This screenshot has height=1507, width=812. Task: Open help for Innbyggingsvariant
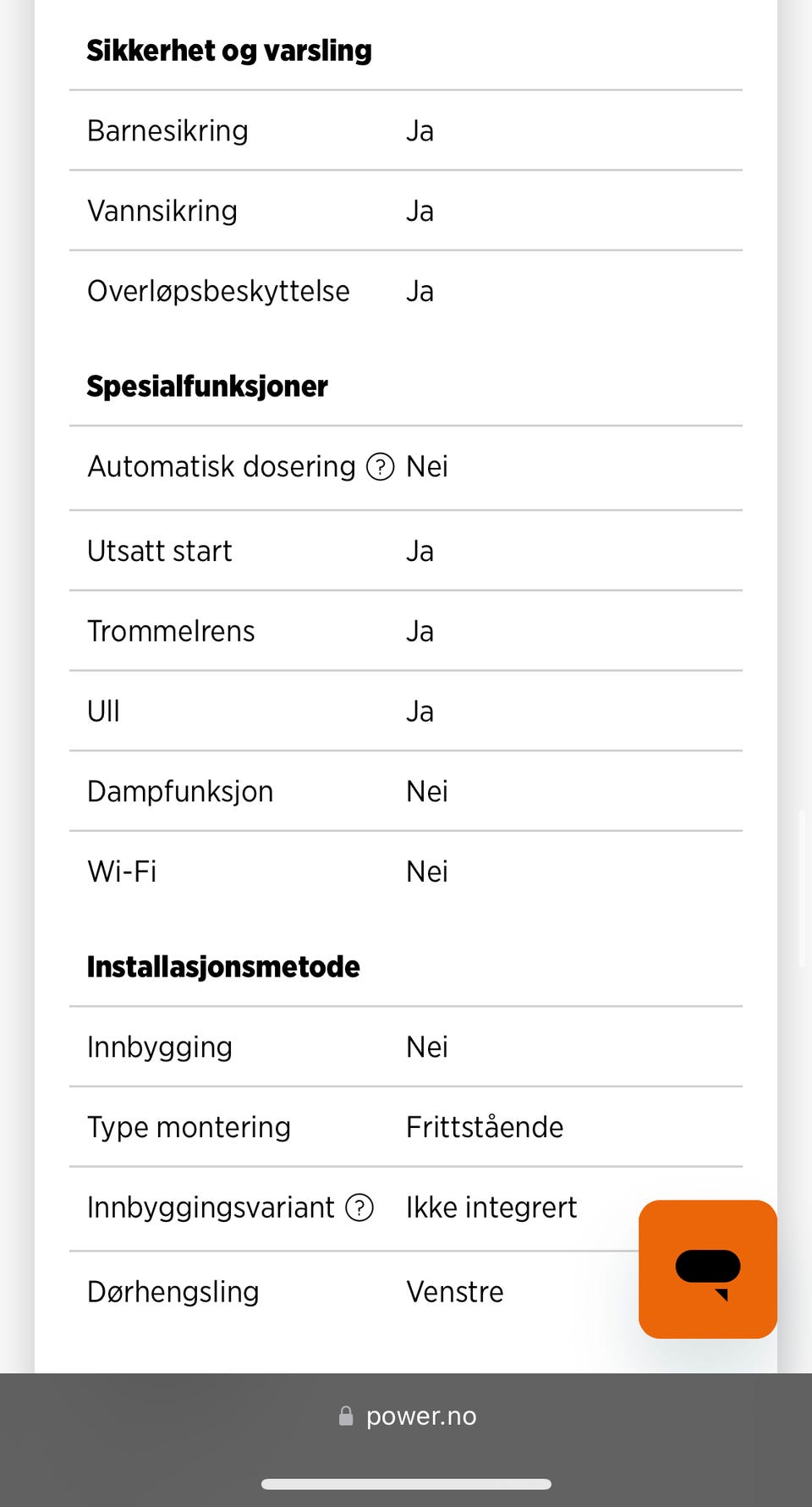[x=359, y=1207]
